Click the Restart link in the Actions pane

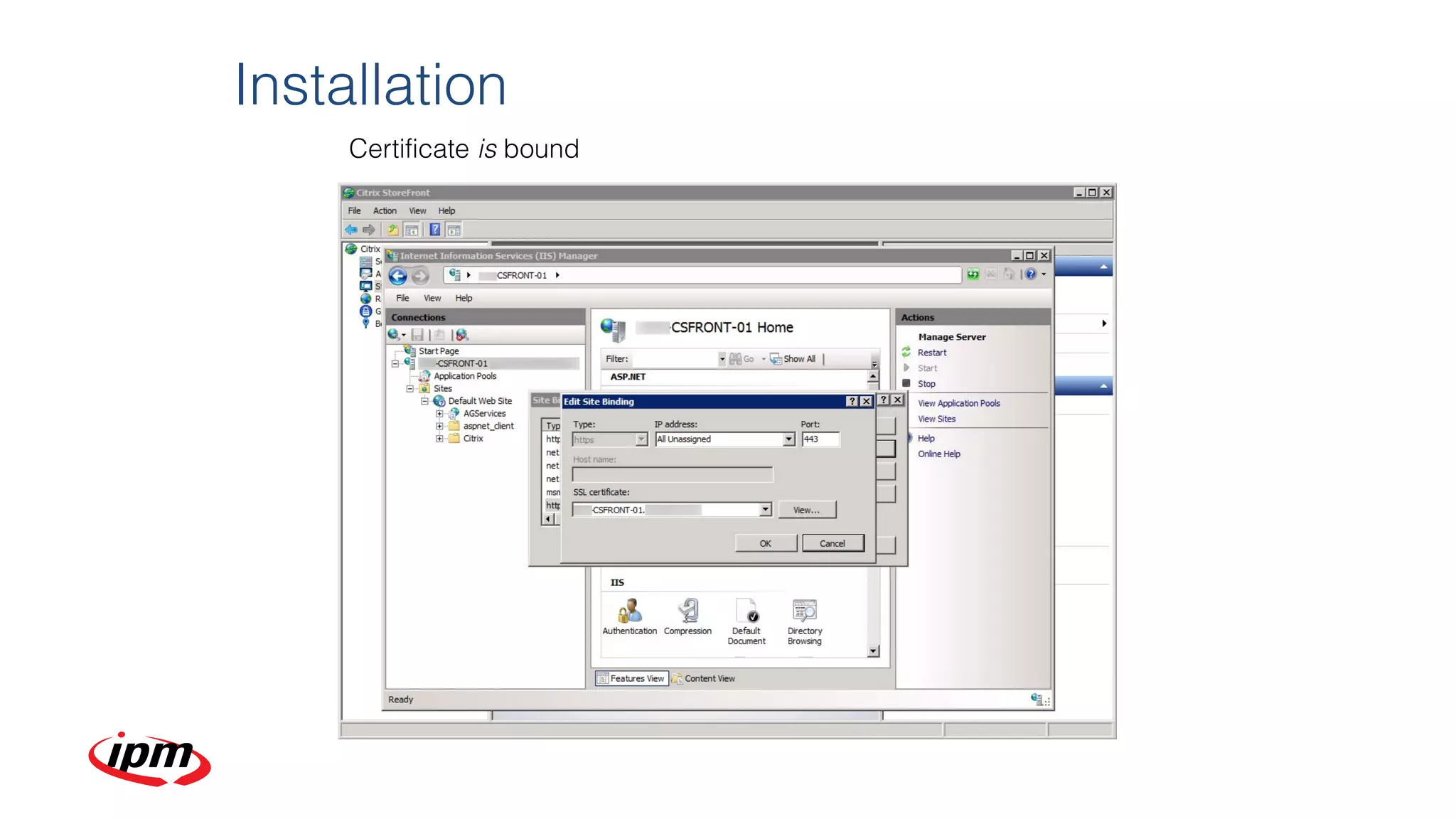coord(932,353)
